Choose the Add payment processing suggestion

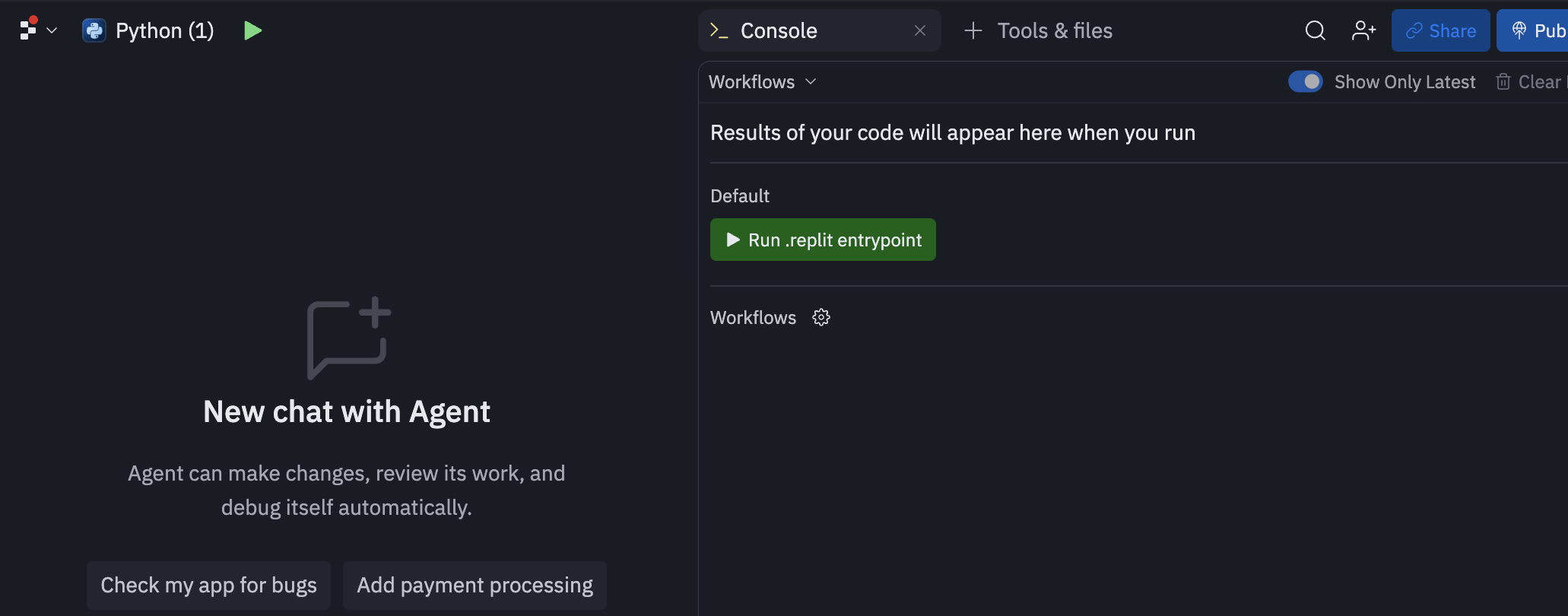[475, 585]
